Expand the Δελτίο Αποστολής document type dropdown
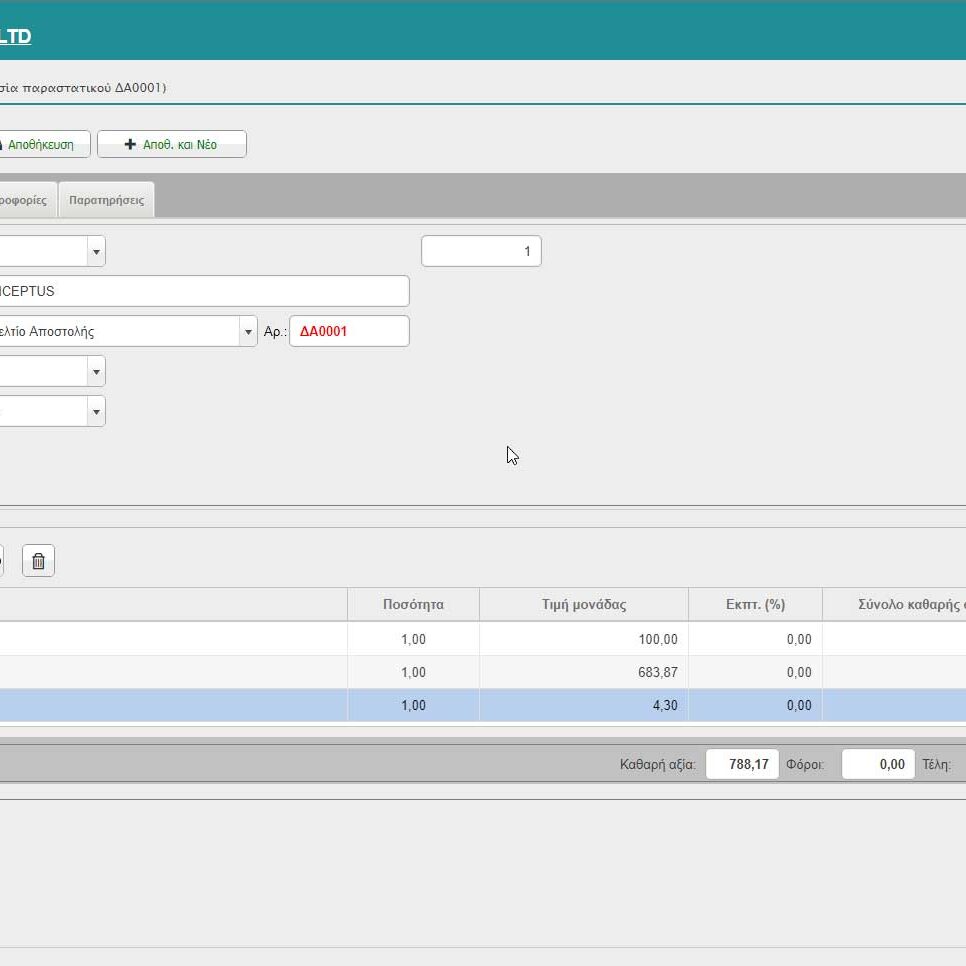Viewport: 966px width, 966px height. coord(247,331)
